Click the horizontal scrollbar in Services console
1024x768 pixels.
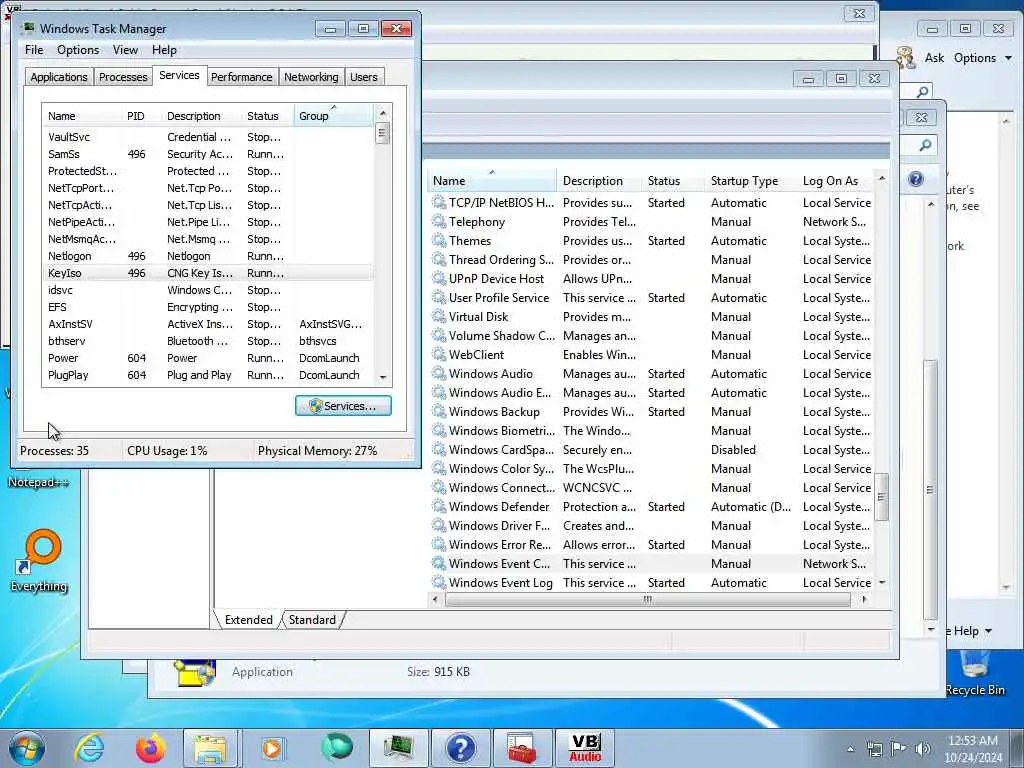[x=647, y=599]
